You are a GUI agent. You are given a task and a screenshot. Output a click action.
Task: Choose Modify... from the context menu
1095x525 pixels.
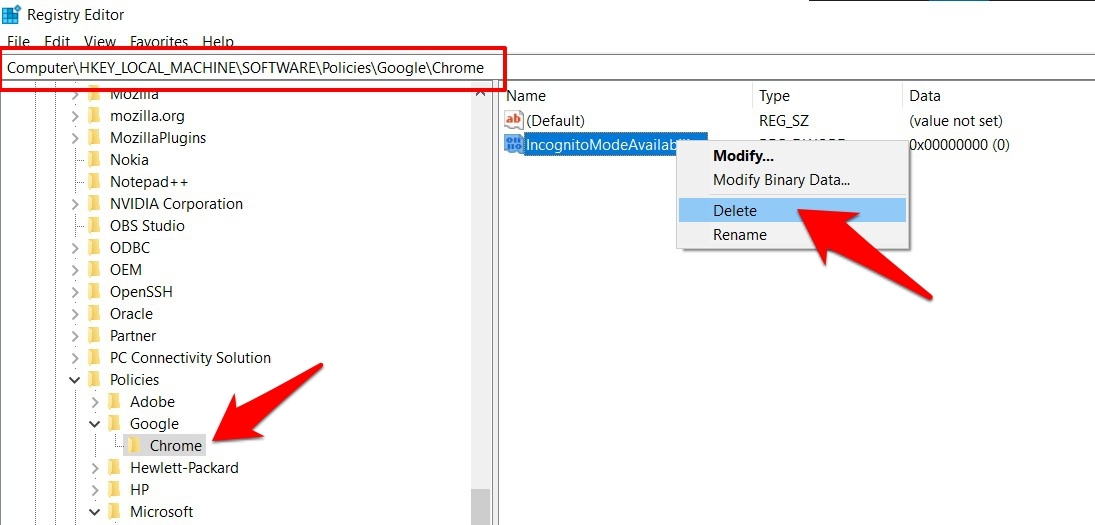point(792,156)
